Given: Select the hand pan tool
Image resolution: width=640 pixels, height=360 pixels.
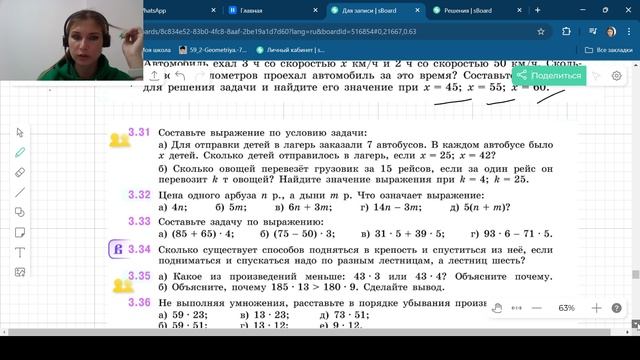Looking at the screenshot, I should (x=497, y=308).
